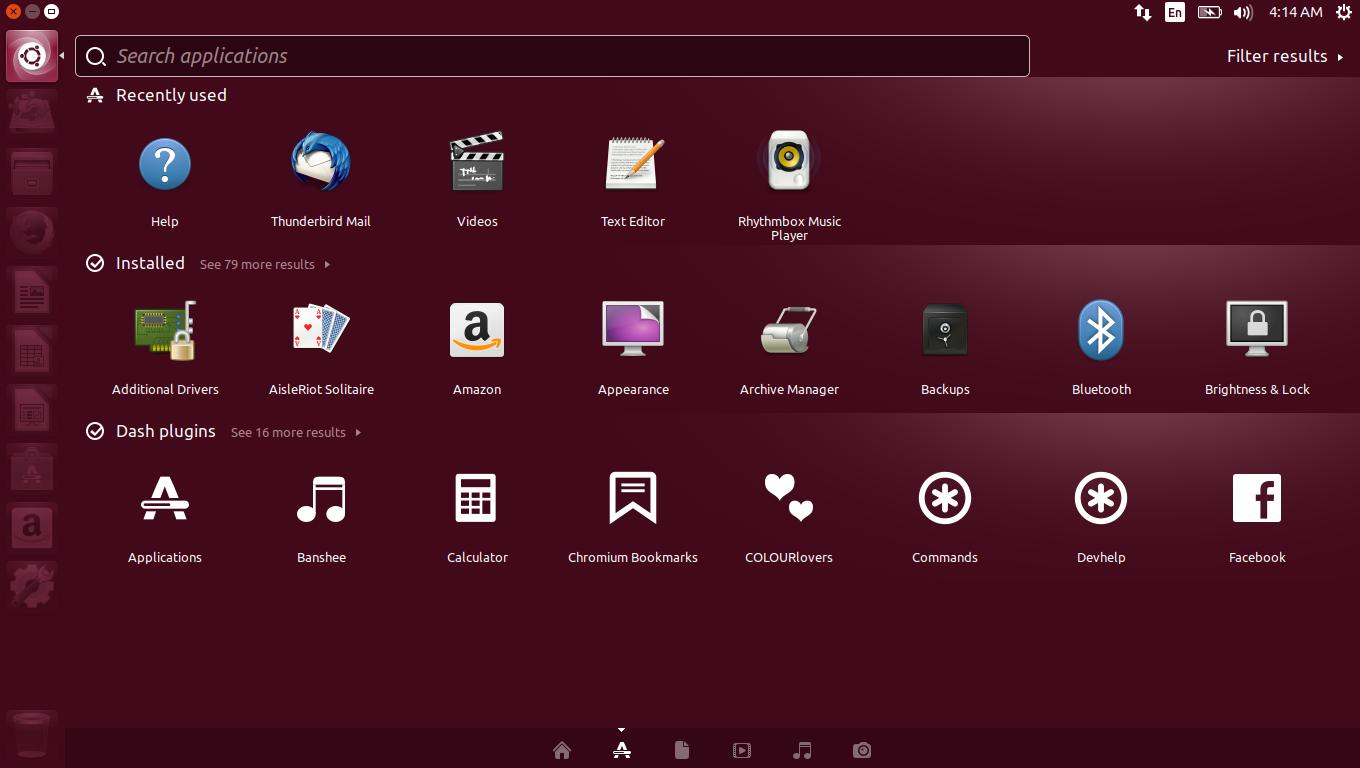
Task: Collapse the Recently used category
Action: pyautogui.click(x=156, y=95)
